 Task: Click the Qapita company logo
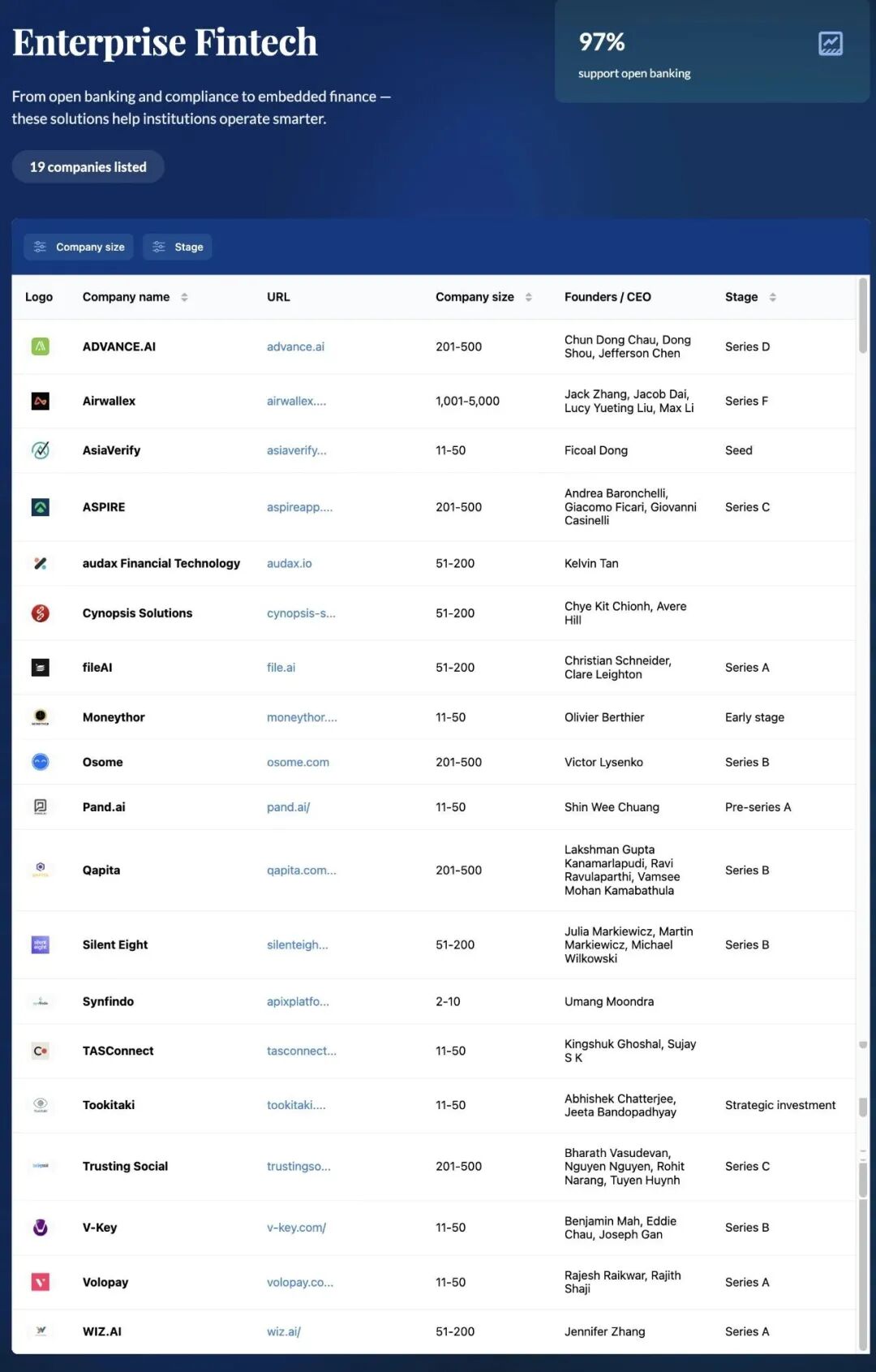[40, 870]
